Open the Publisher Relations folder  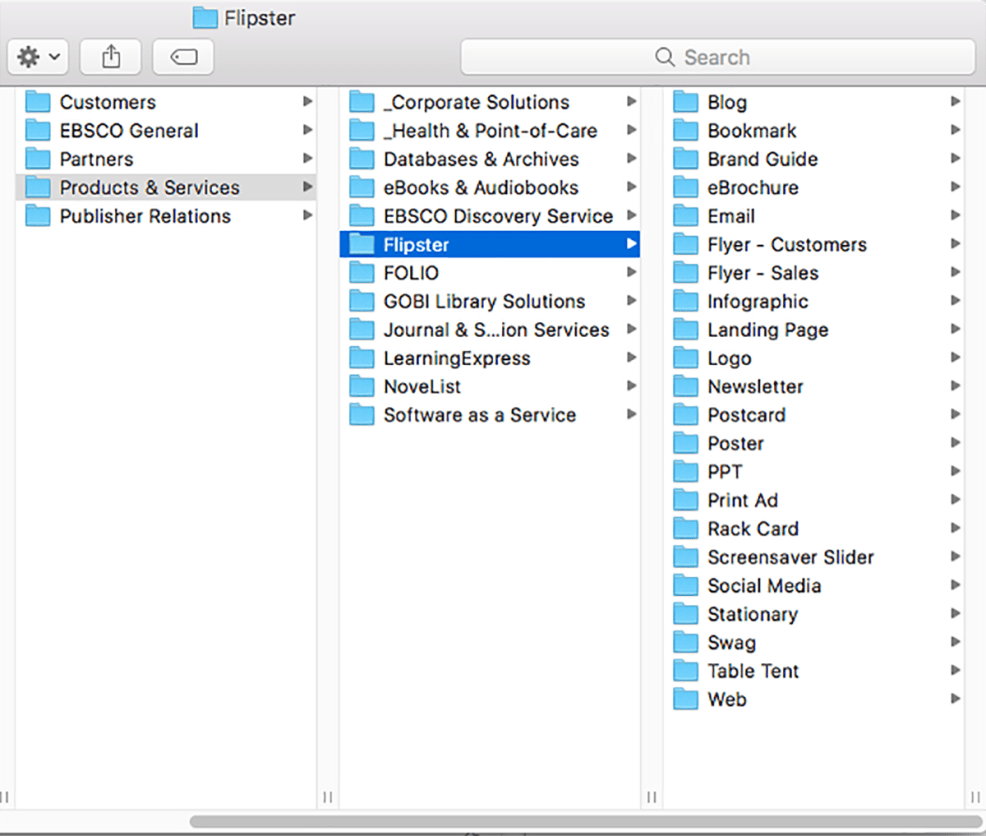point(145,216)
